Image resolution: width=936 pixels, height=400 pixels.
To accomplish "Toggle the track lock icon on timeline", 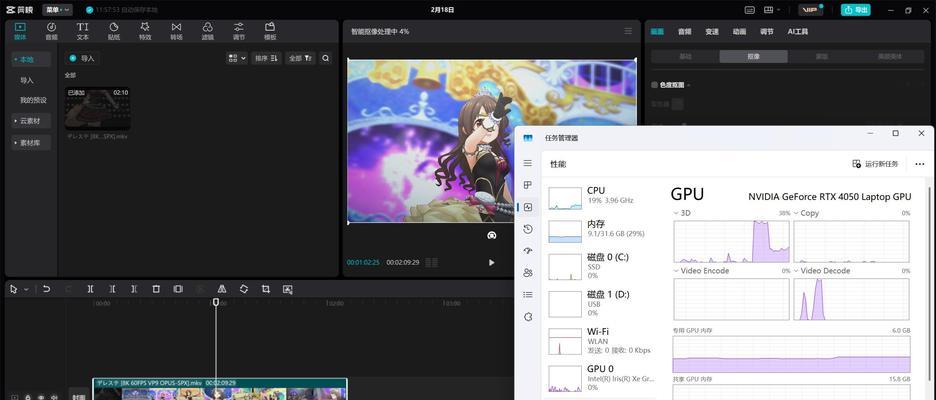I will click(28, 397).
